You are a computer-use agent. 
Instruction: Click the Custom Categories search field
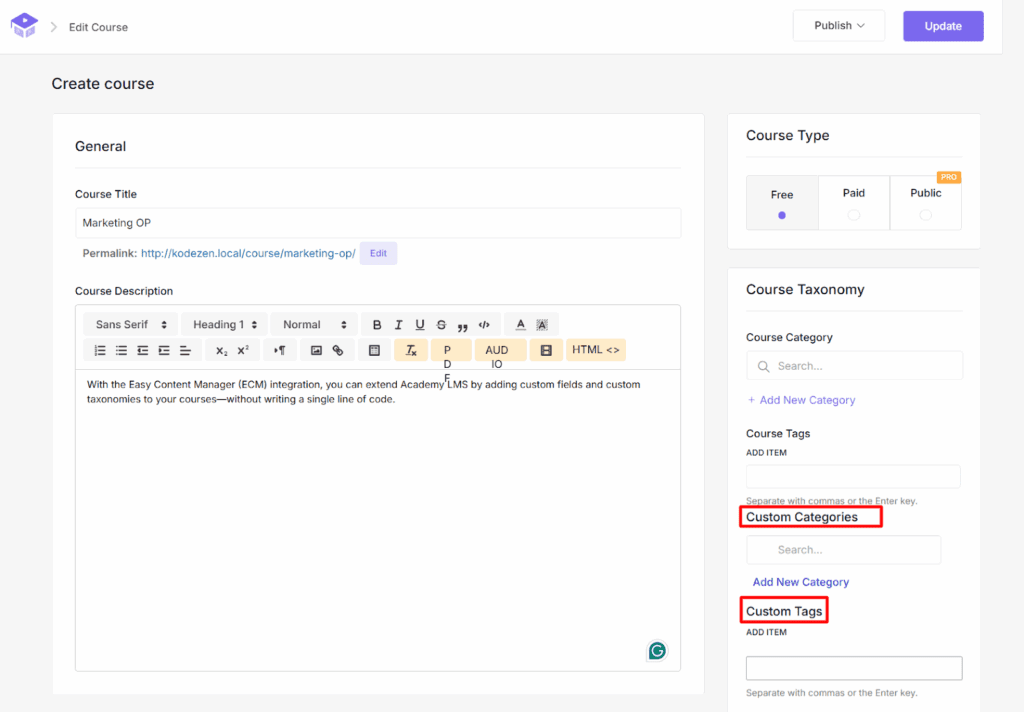click(x=843, y=549)
